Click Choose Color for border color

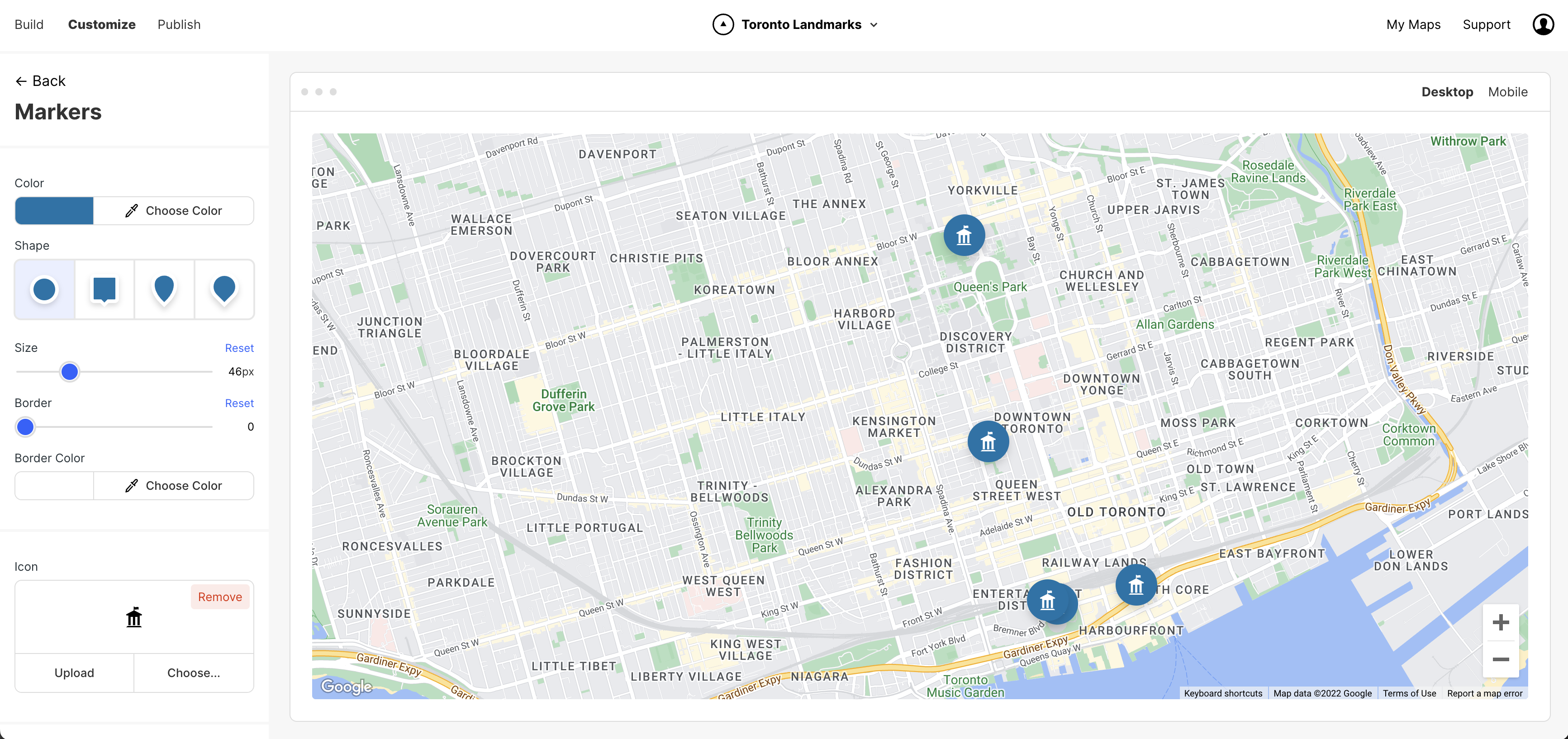pyautogui.click(x=173, y=486)
